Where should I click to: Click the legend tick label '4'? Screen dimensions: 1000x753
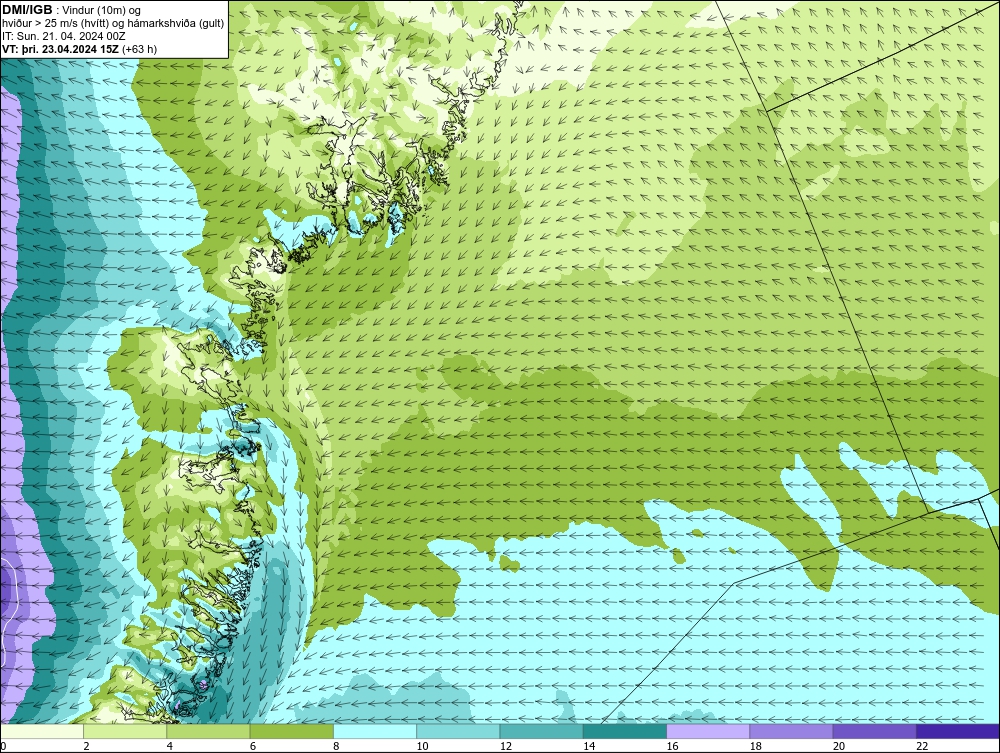point(170,746)
